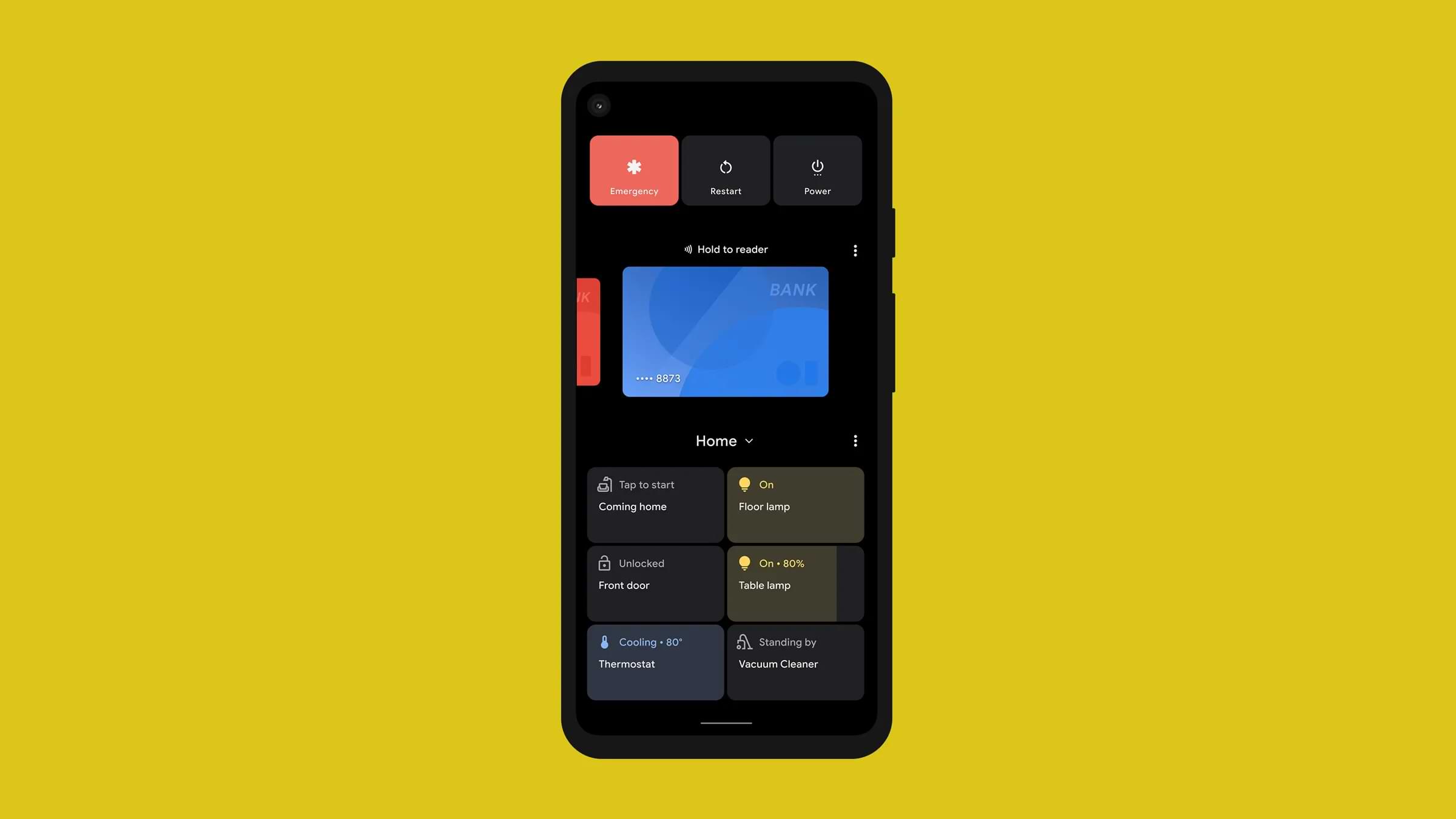
Task: Open the three-dot menu near reader
Action: click(855, 250)
